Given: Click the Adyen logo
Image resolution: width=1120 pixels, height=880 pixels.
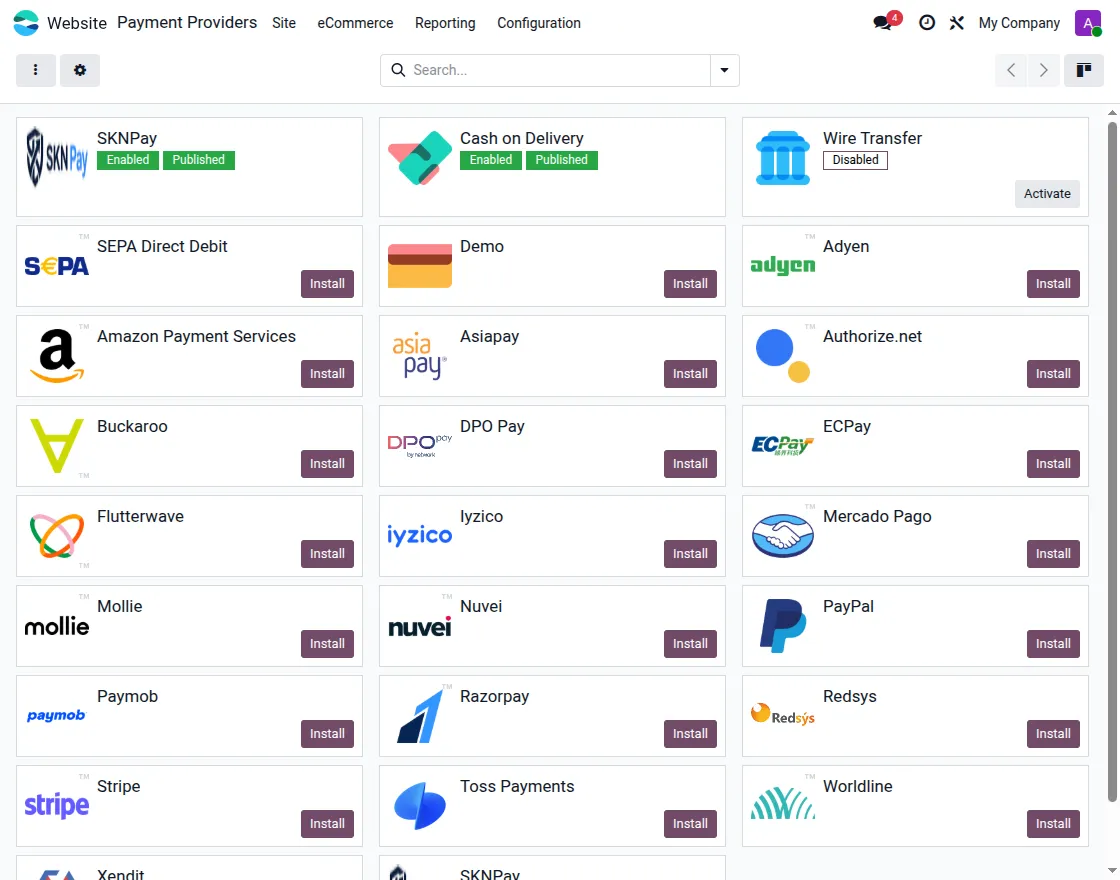Looking at the screenshot, I should coord(783,265).
